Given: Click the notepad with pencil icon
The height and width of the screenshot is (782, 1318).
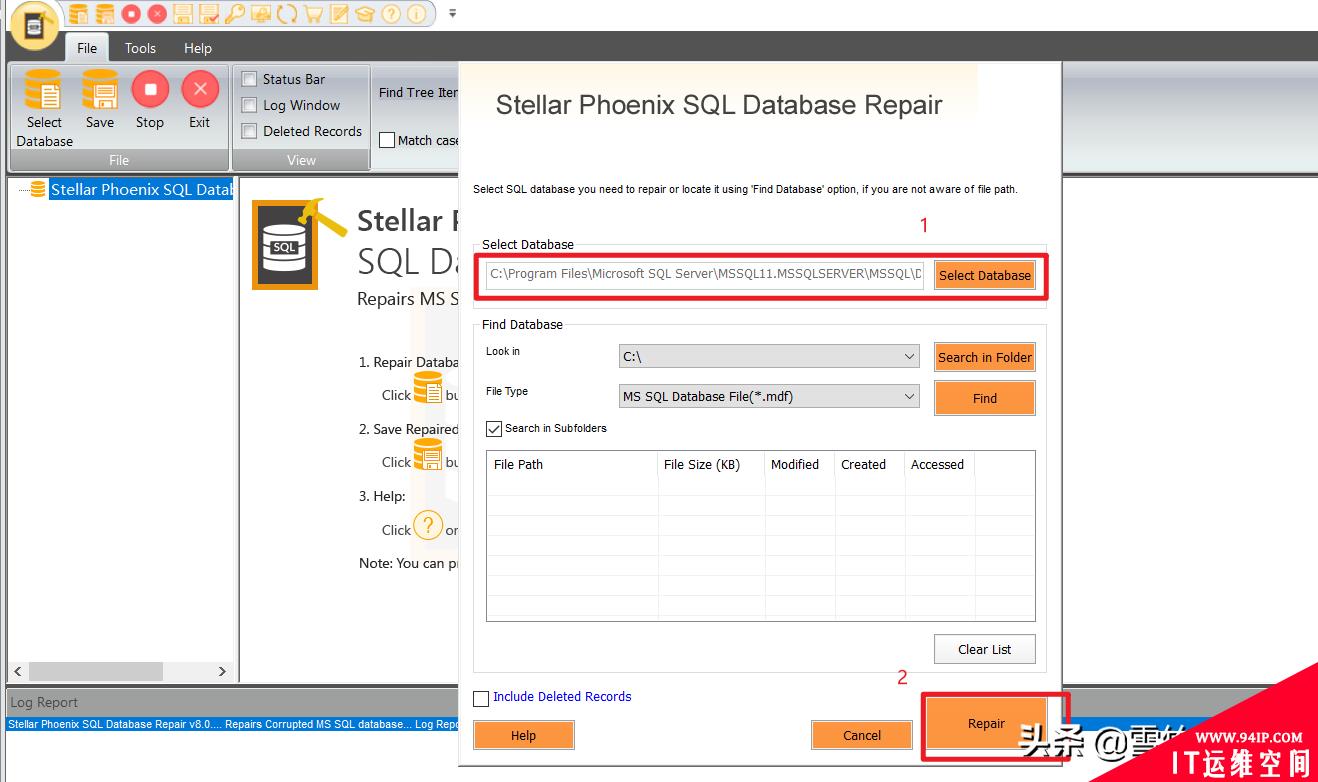Looking at the screenshot, I should click(339, 14).
